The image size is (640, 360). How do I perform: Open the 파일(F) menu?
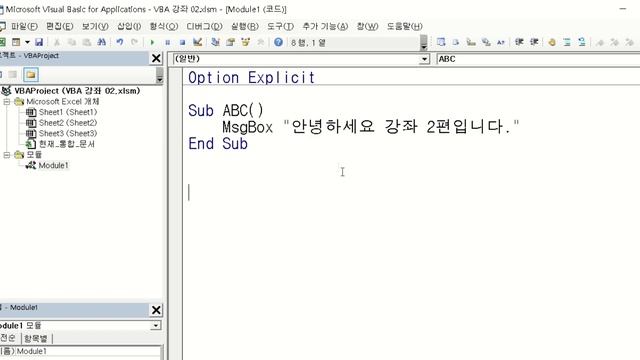coord(24,26)
